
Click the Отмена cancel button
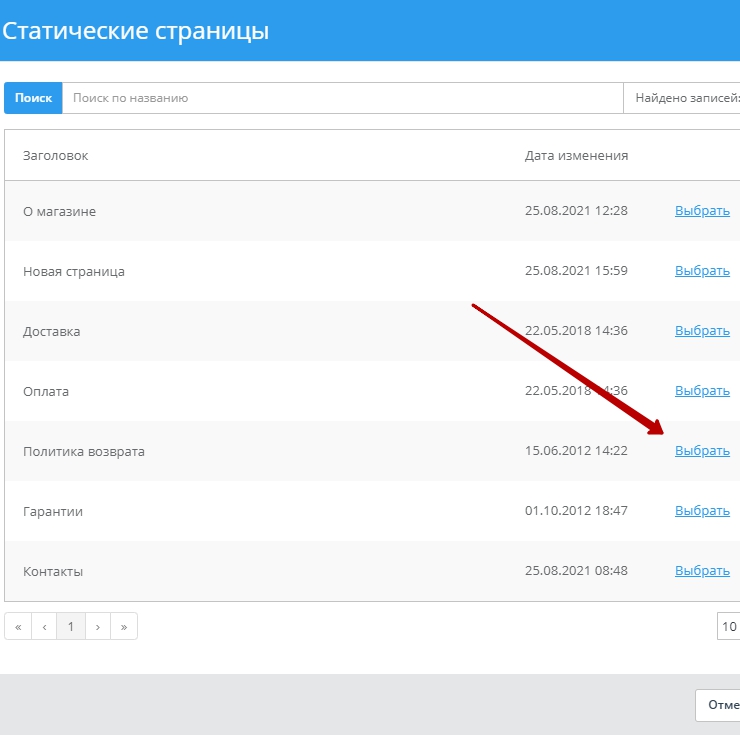pyautogui.click(x=719, y=705)
